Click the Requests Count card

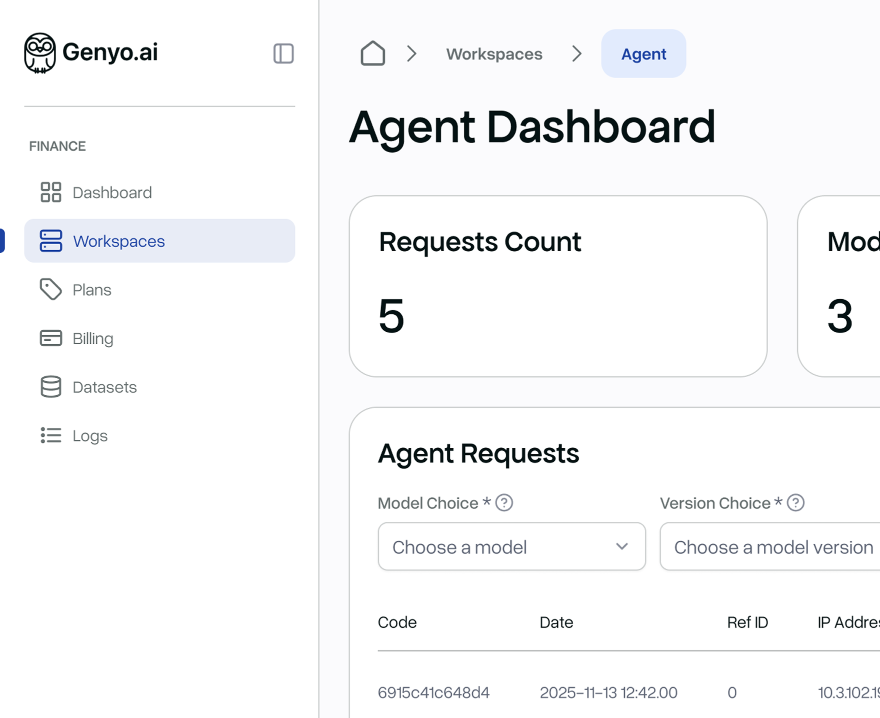[x=557, y=286]
